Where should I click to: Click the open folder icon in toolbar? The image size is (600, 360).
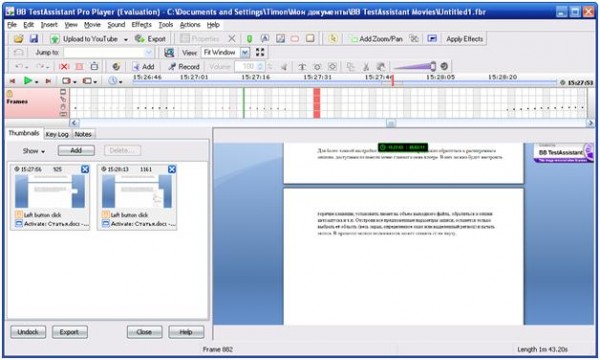pyautogui.click(x=19, y=39)
